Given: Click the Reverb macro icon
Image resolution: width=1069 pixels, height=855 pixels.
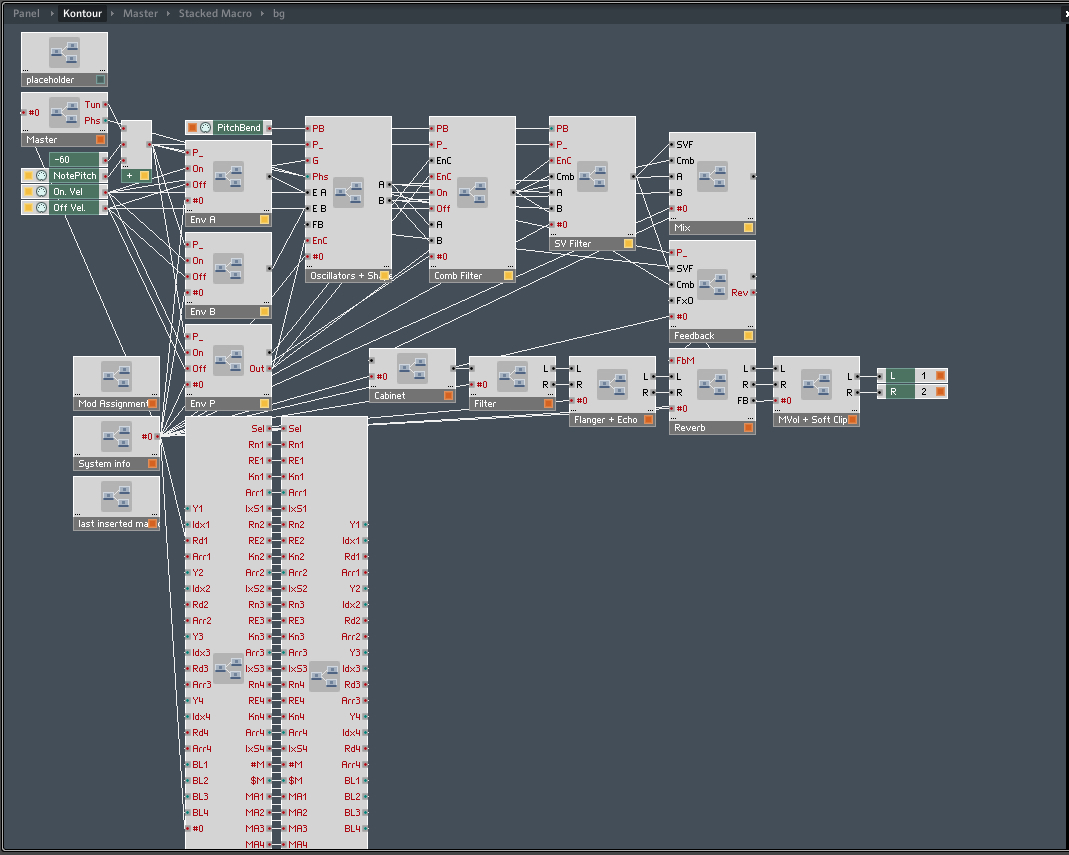Looking at the screenshot, I should (712, 384).
